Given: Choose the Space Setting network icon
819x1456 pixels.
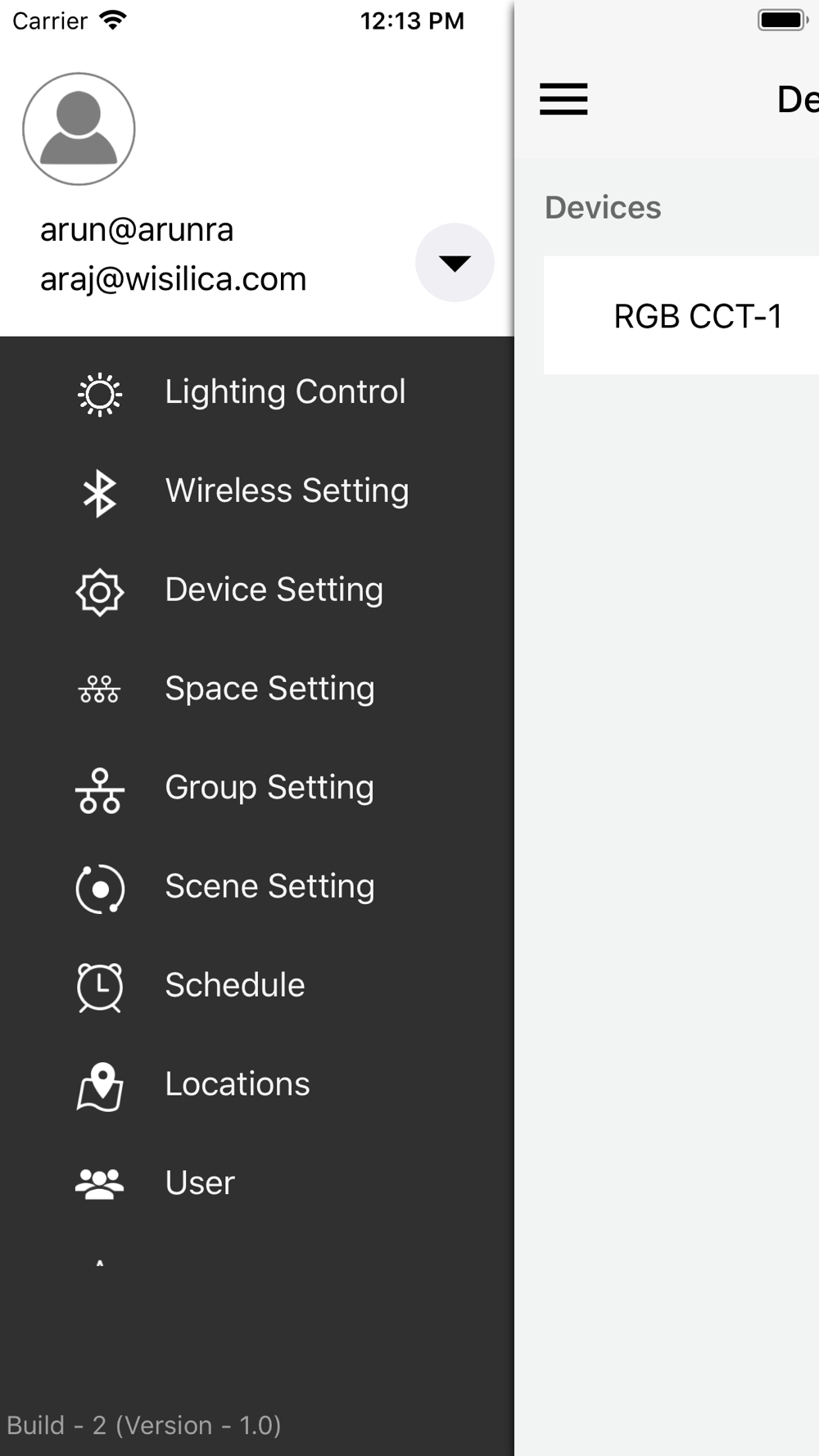Looking at the screenshot, I should [100, 690].
